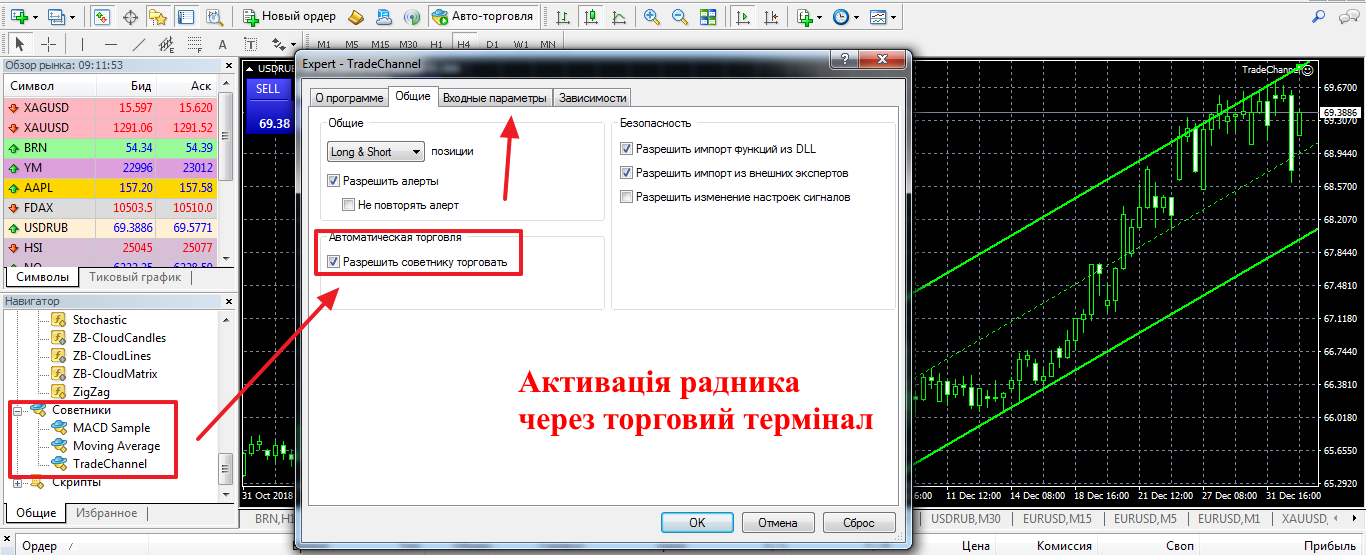The image size is (1366, 555).
Task: Select the XAUUSD row in Market Watch
Action: [x=110, y=127]
